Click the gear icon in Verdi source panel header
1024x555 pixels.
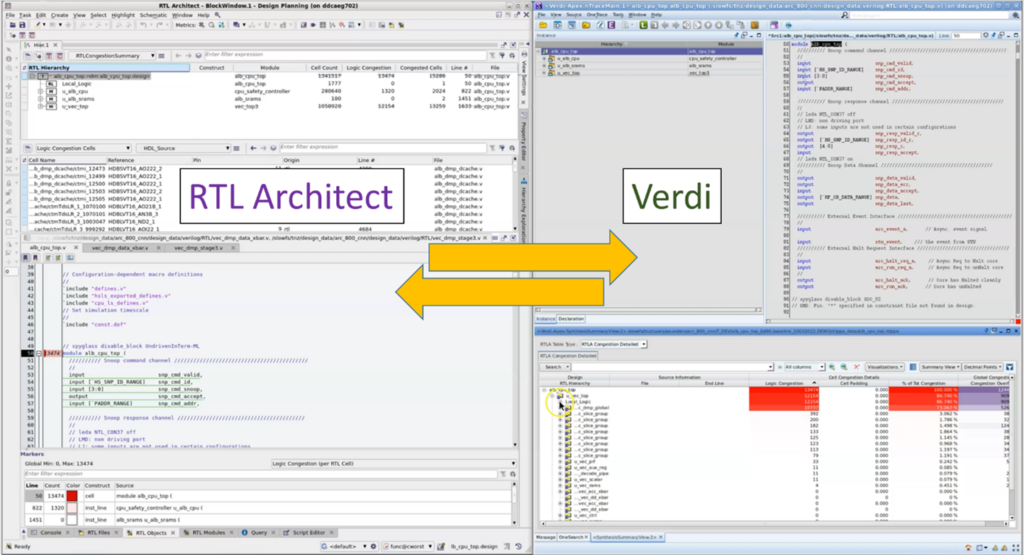pyautogui.click(x=985, y=35)
